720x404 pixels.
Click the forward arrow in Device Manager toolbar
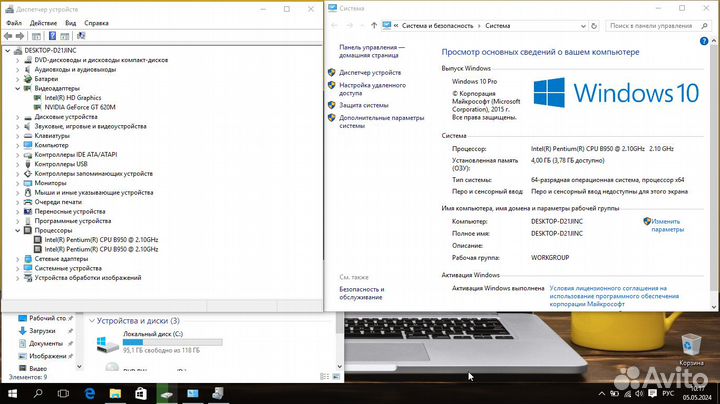[20, 36]
